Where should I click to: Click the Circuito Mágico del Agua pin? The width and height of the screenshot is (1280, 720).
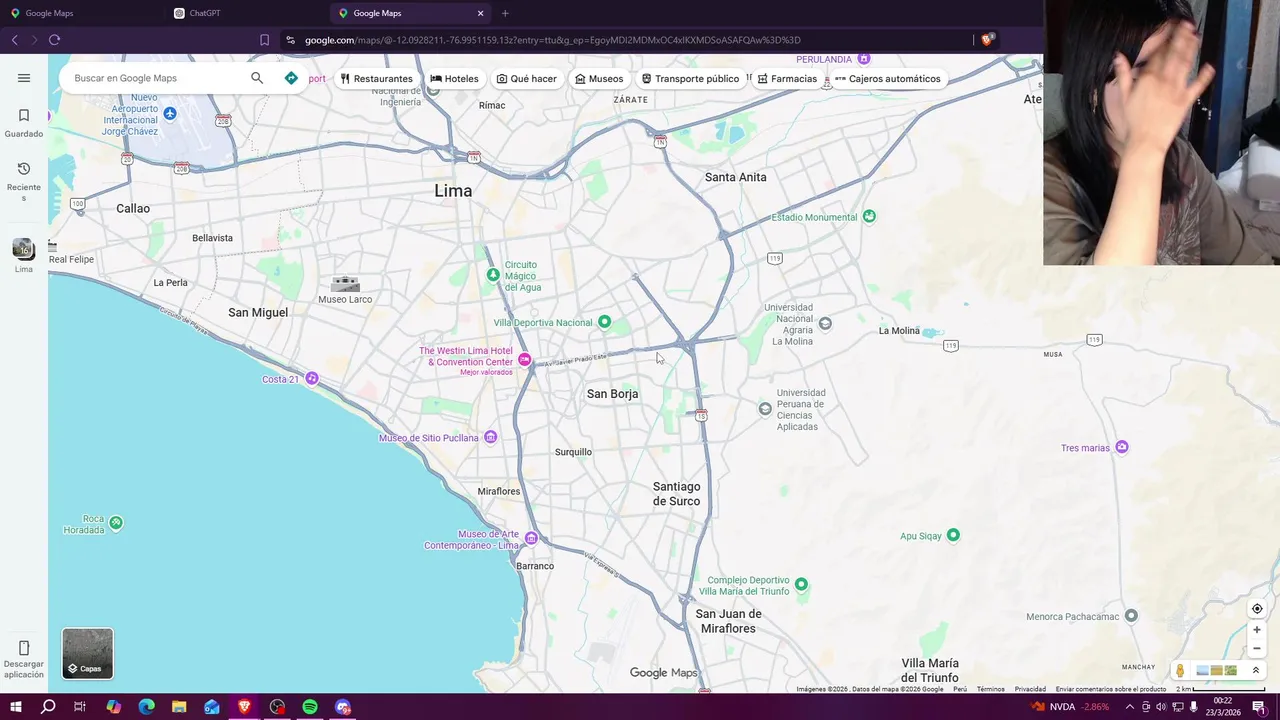point(492,274)
